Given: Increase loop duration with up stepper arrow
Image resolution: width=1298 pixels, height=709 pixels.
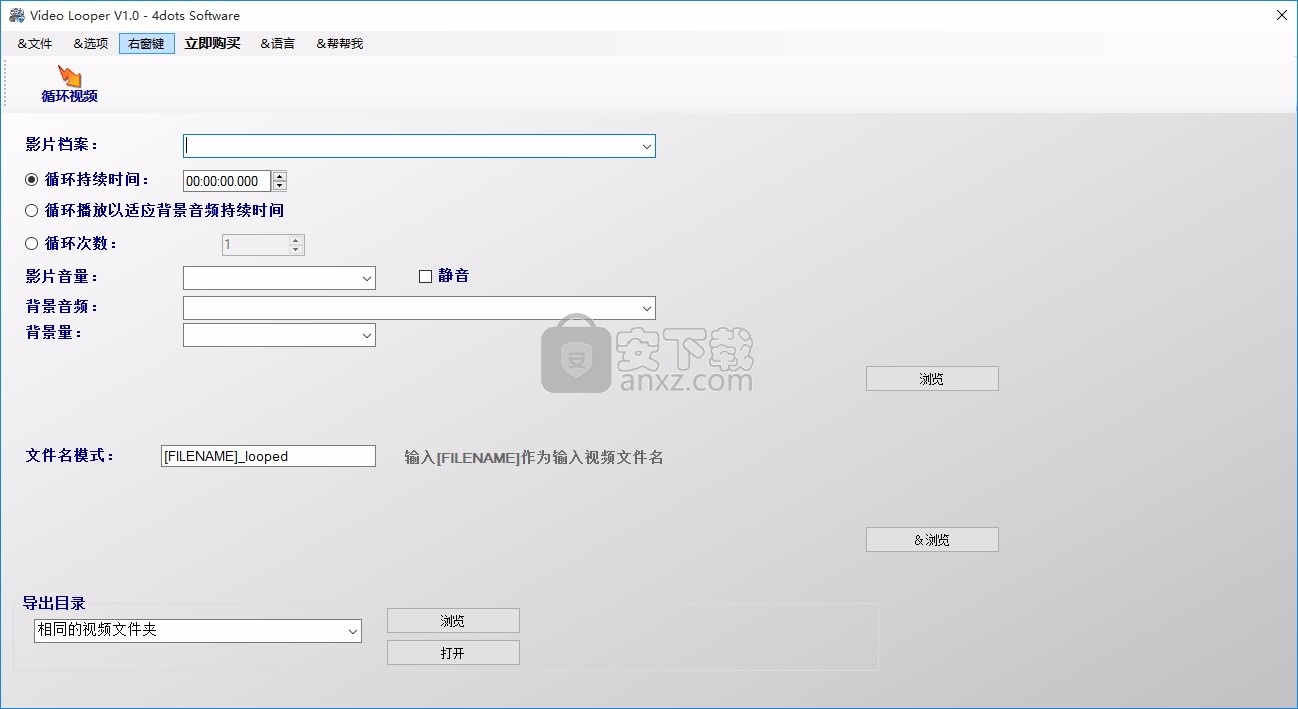Looking at the screenshot, I should [x=280, y=176].
